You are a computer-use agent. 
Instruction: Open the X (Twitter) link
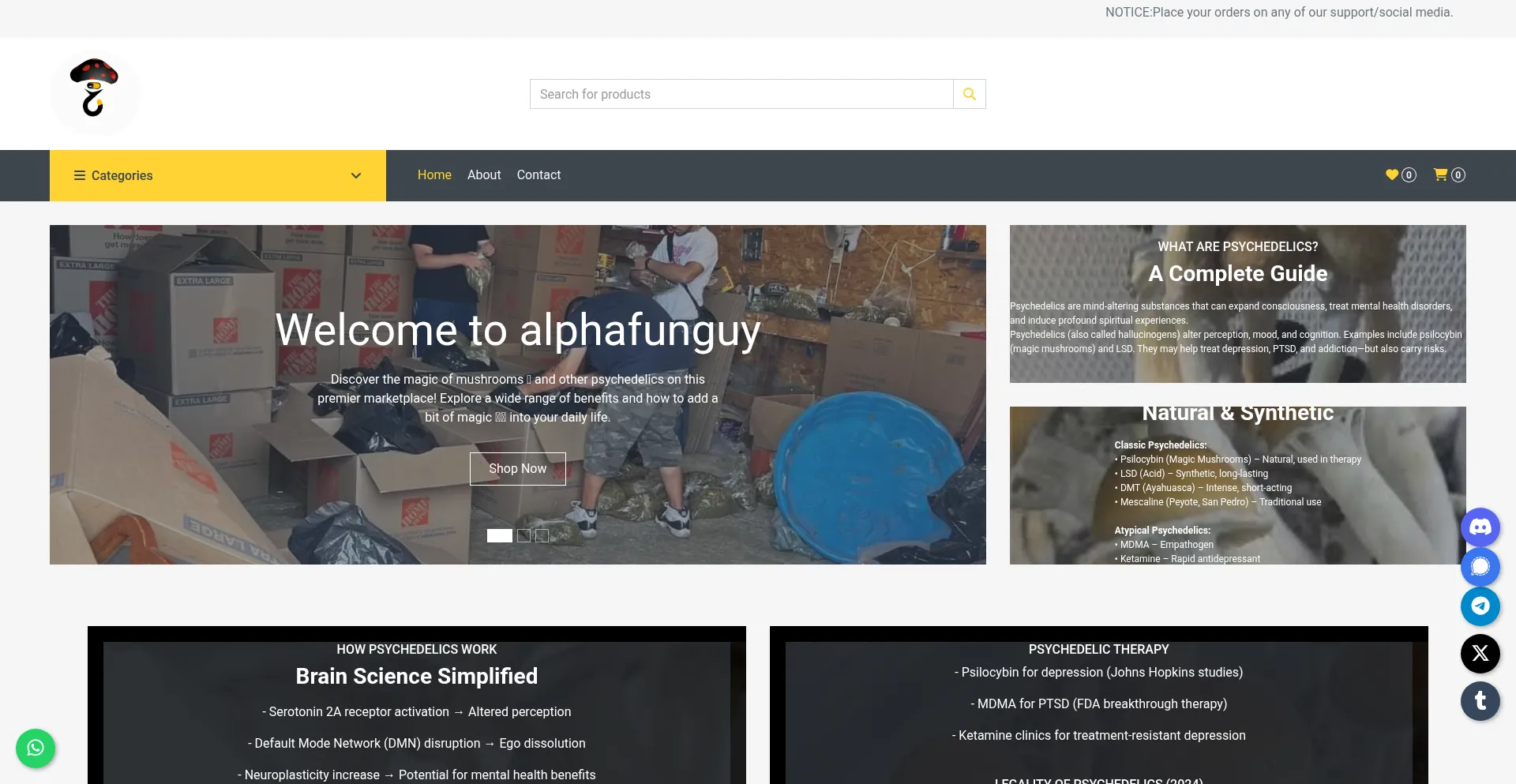coord(1480,654)
